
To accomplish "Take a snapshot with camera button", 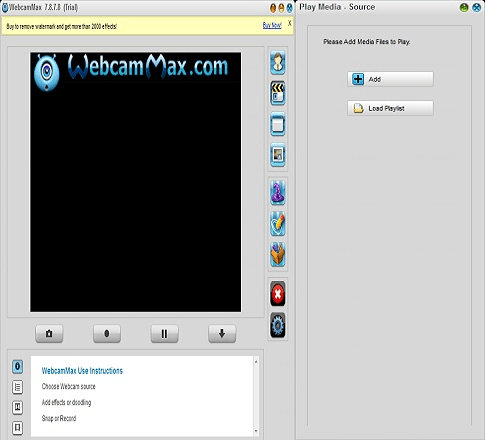I will (x=49, y=334).
